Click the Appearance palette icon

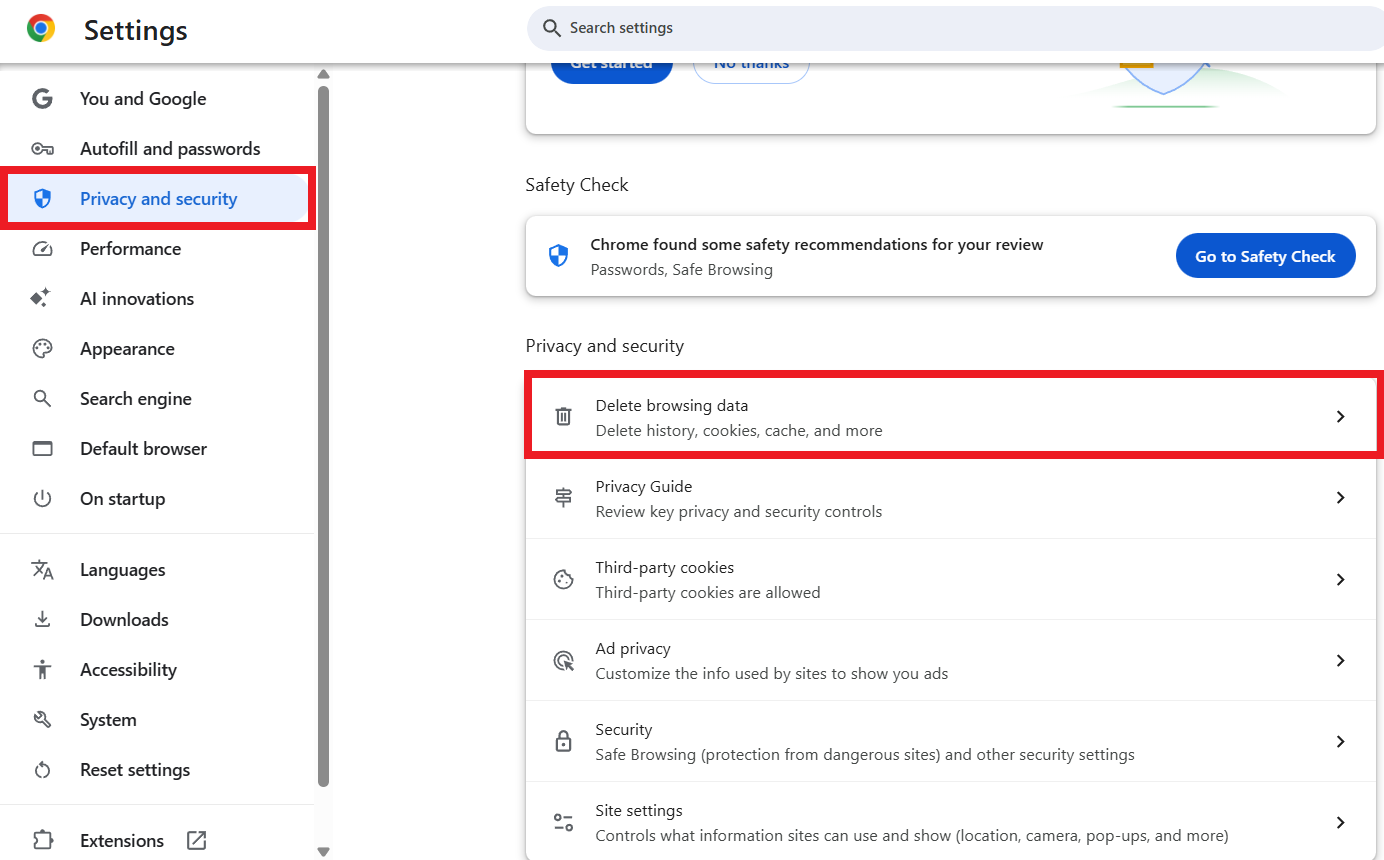pyautogui.click(x=43, y=348)
